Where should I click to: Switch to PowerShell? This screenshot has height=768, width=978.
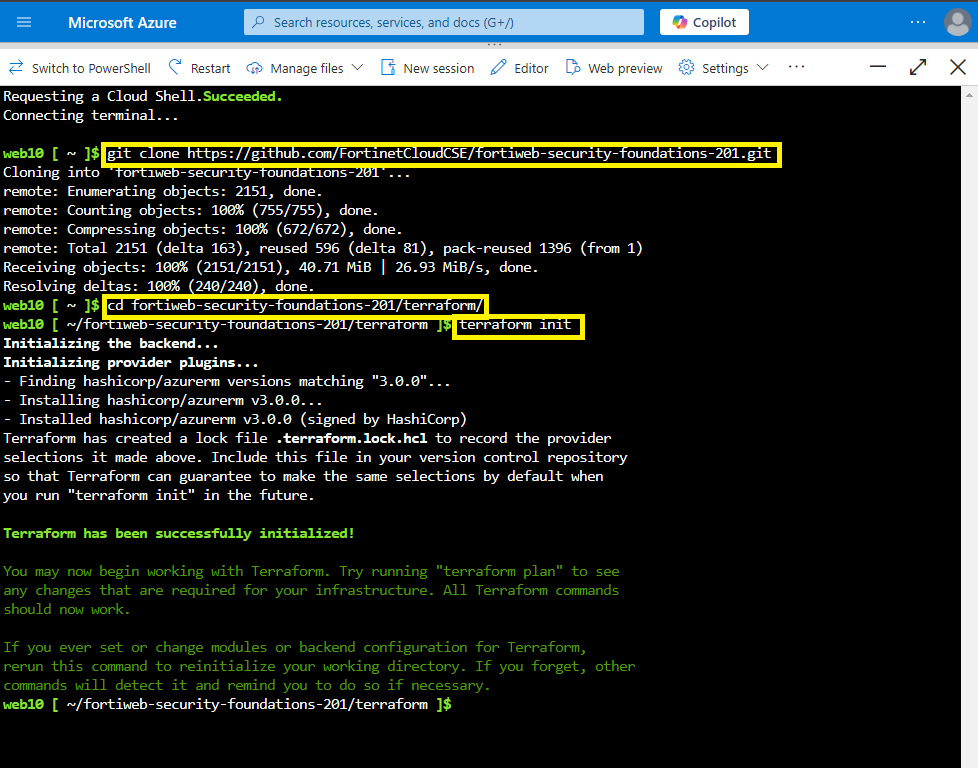80,68
